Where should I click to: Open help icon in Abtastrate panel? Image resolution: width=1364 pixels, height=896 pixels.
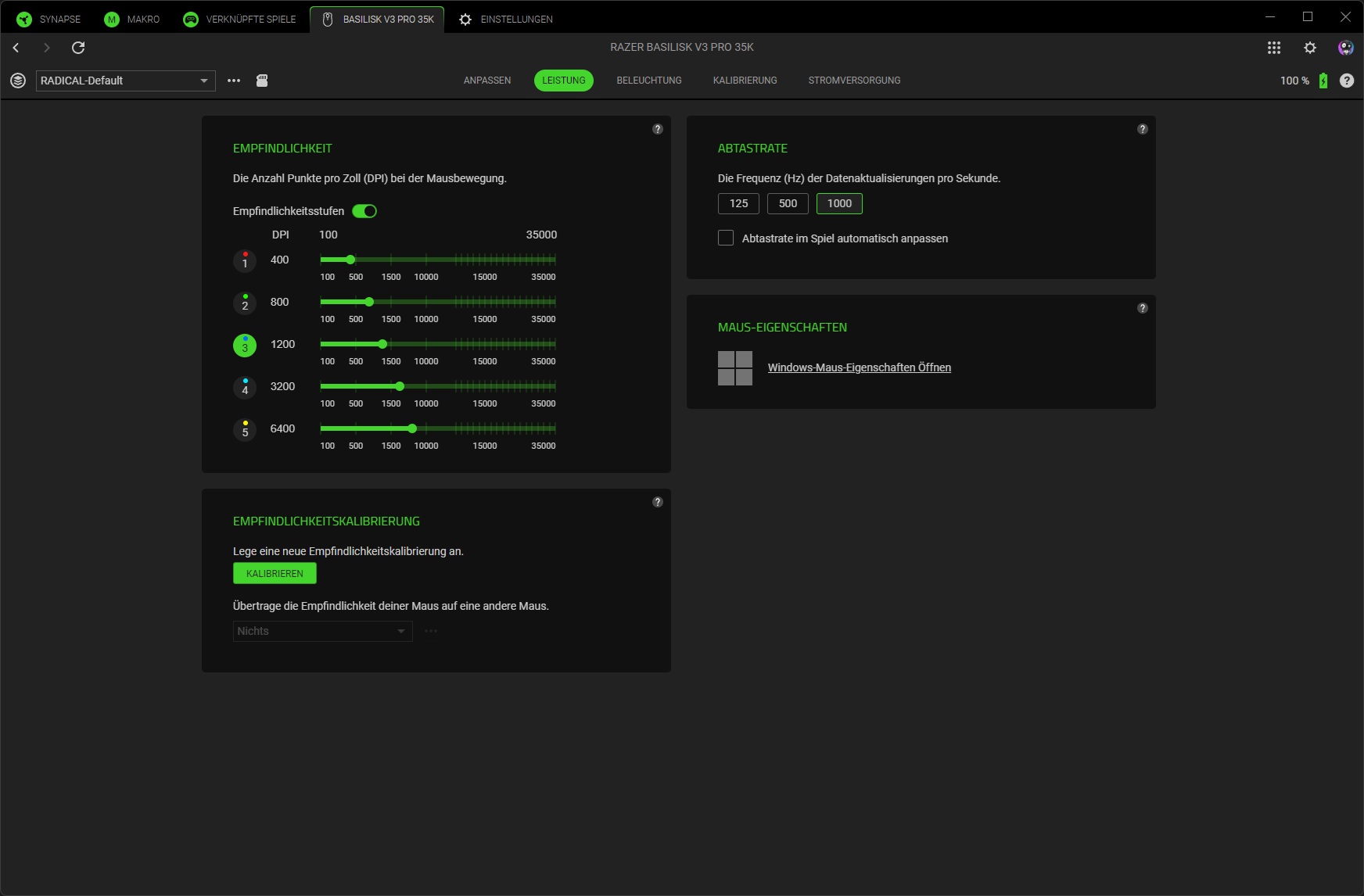(1142, 129)
